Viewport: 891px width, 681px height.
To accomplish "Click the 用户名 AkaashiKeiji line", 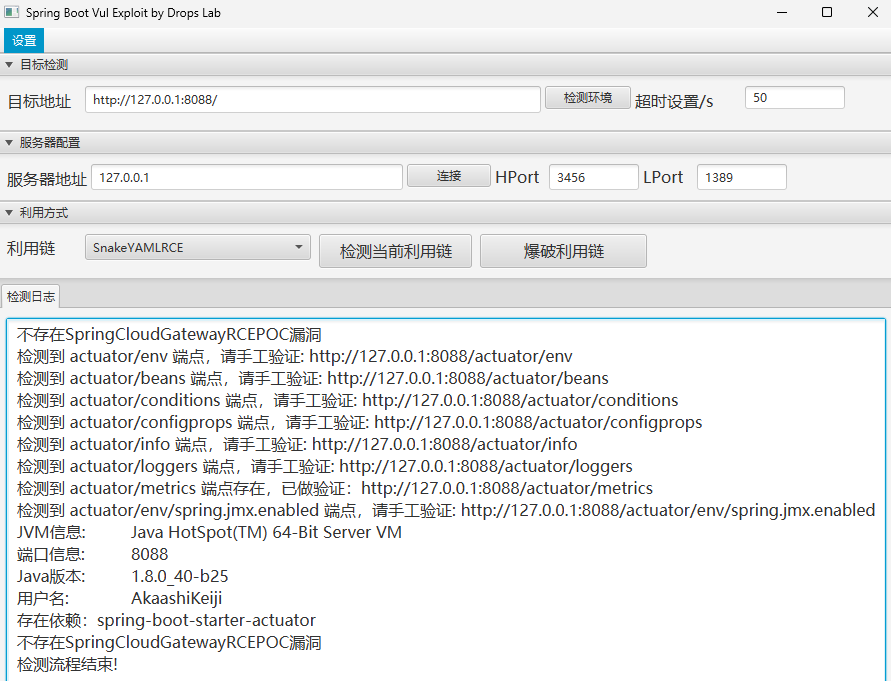I will tap(119, 599).
